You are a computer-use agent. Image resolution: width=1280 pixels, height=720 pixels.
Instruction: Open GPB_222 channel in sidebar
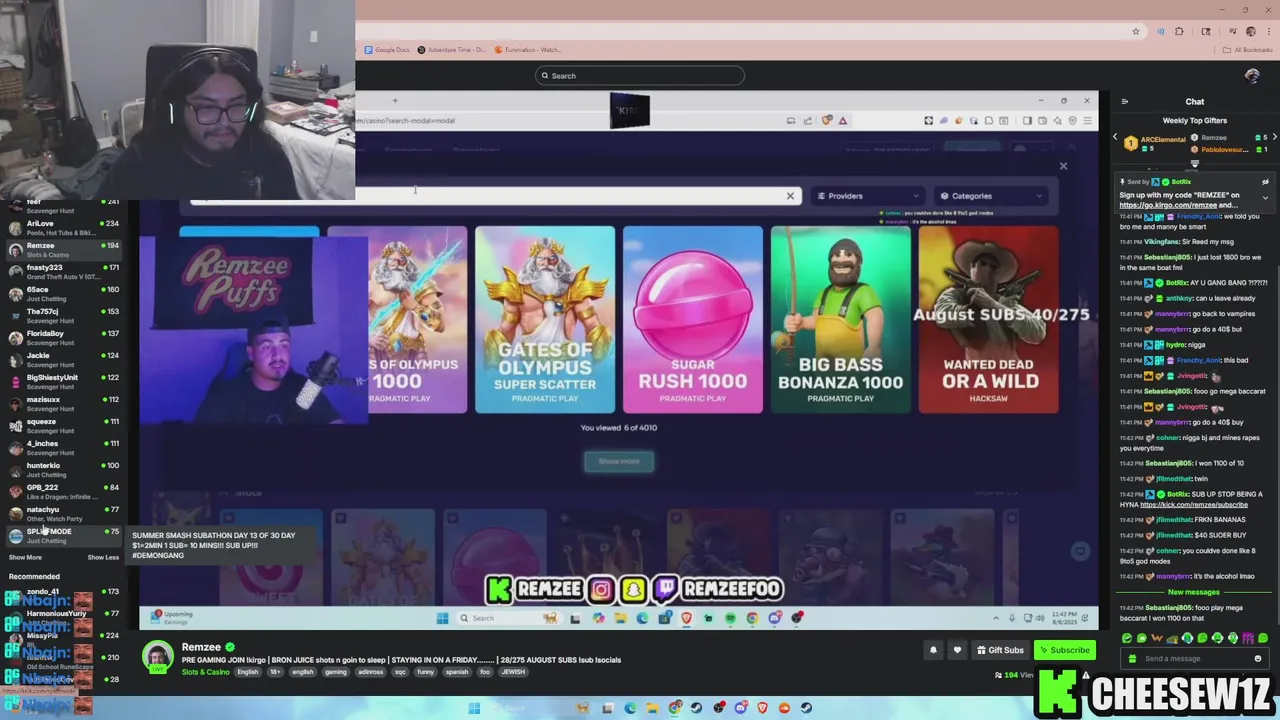[62, 491]
